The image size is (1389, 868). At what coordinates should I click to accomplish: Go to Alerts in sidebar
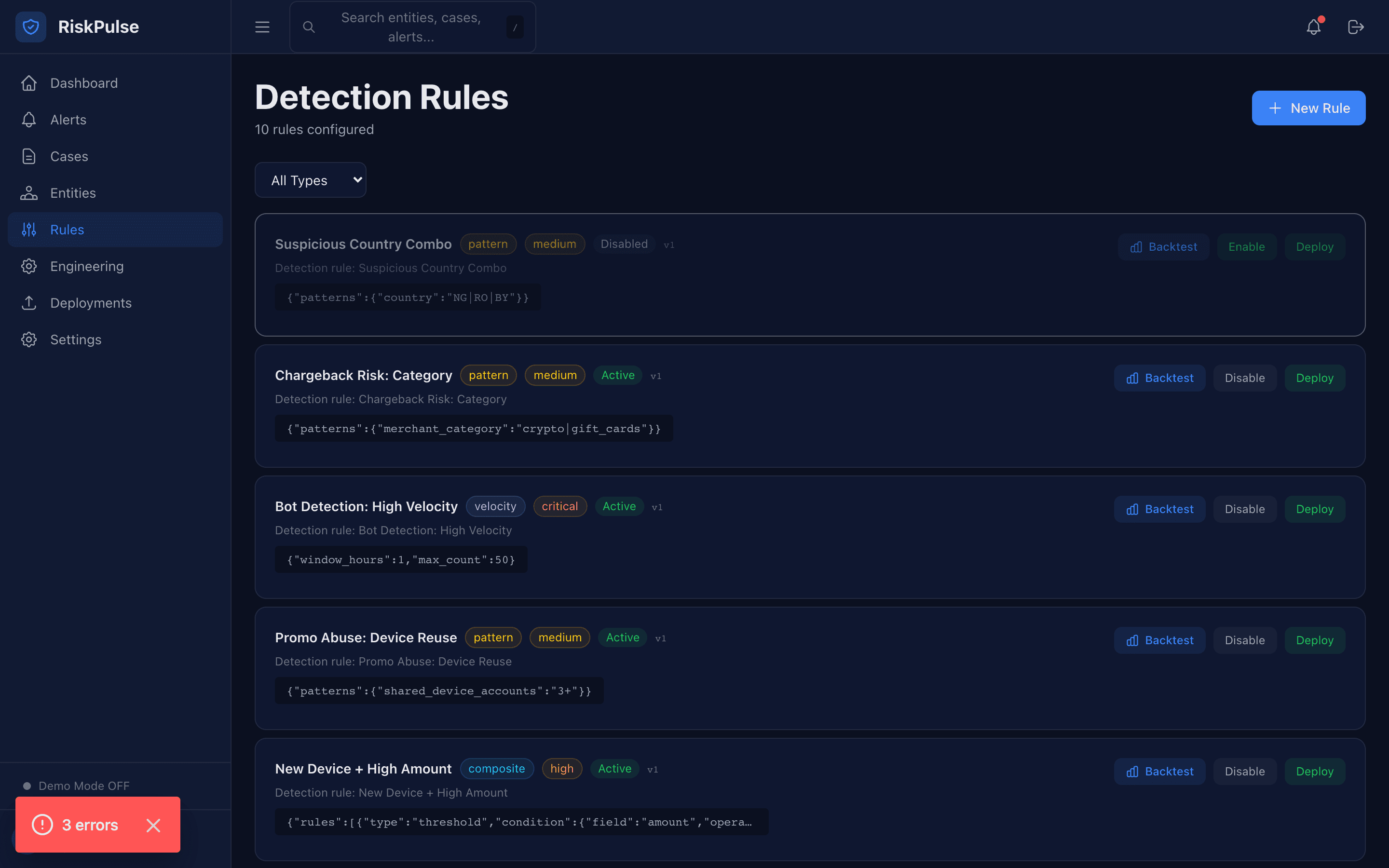[115, 120]
